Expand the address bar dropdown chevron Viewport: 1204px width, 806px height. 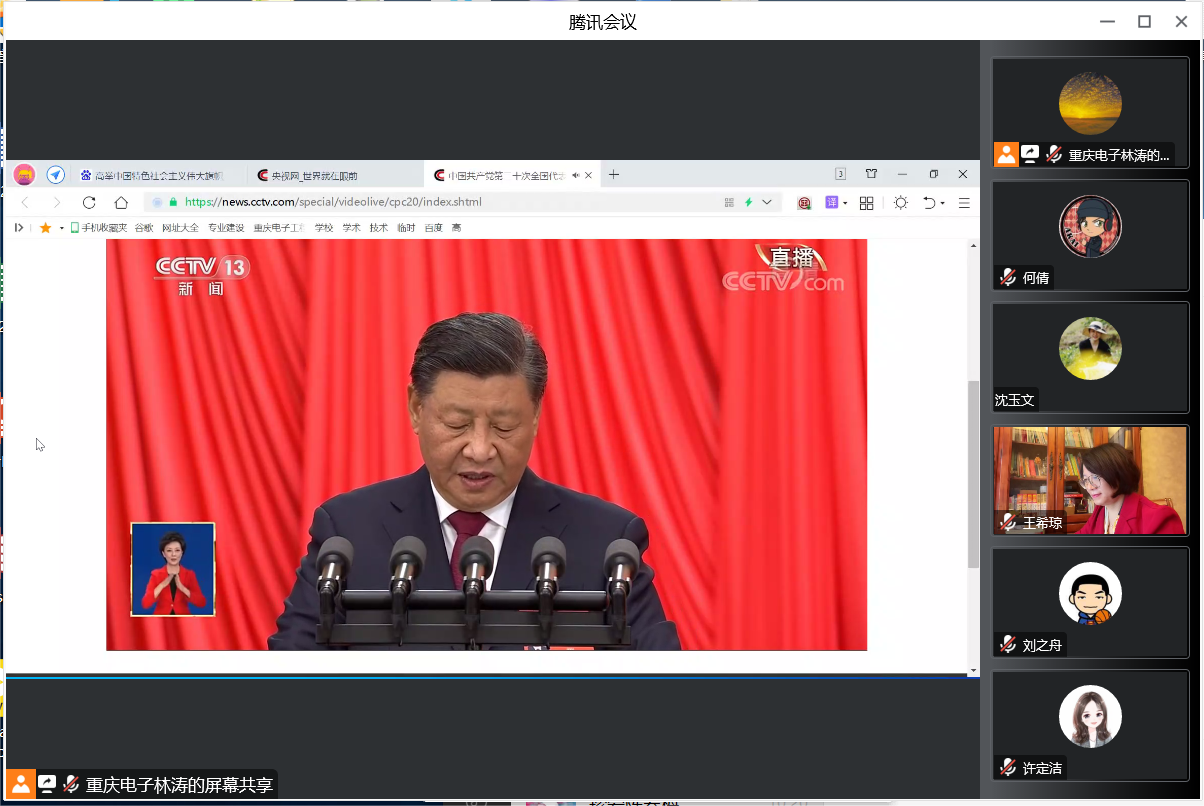[x=767, y=202]
